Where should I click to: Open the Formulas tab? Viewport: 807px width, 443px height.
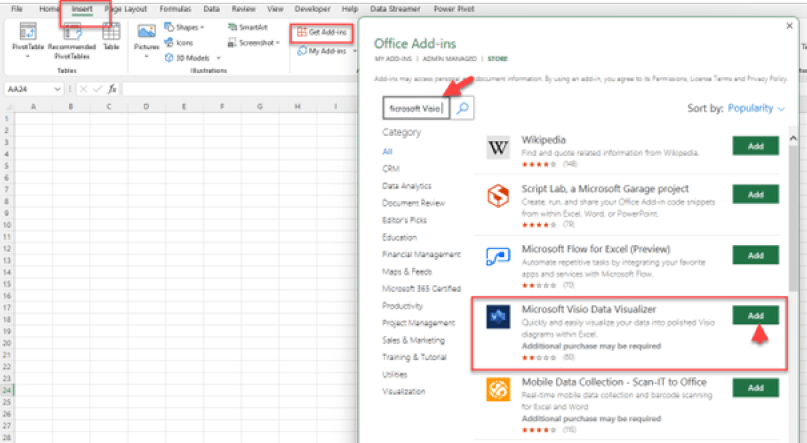pyautogui.click(x=175, y=9)
